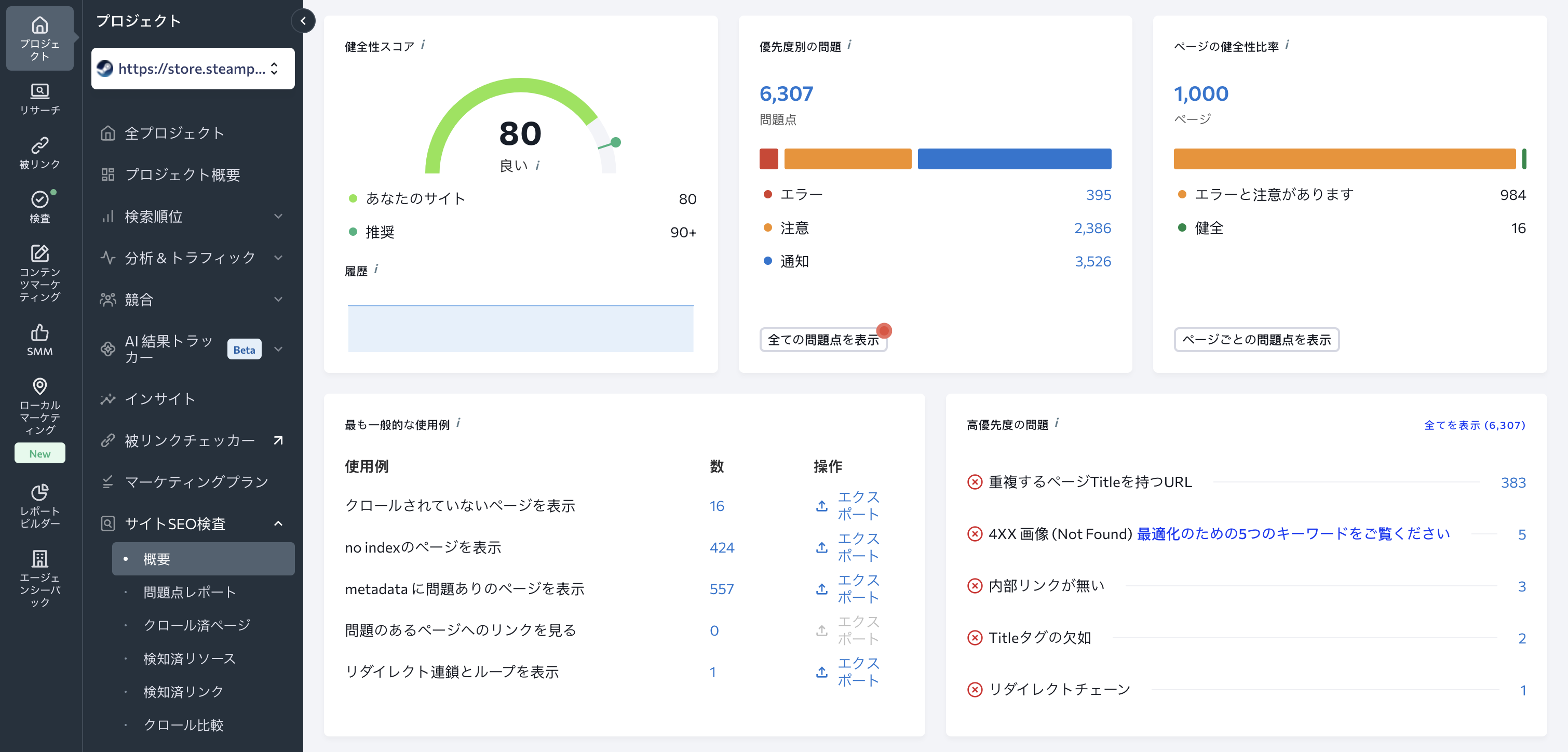Click the red error segment of the issues bar
Image resolution: width=1568 pixels, height=752 pixels.
(768, 159)
